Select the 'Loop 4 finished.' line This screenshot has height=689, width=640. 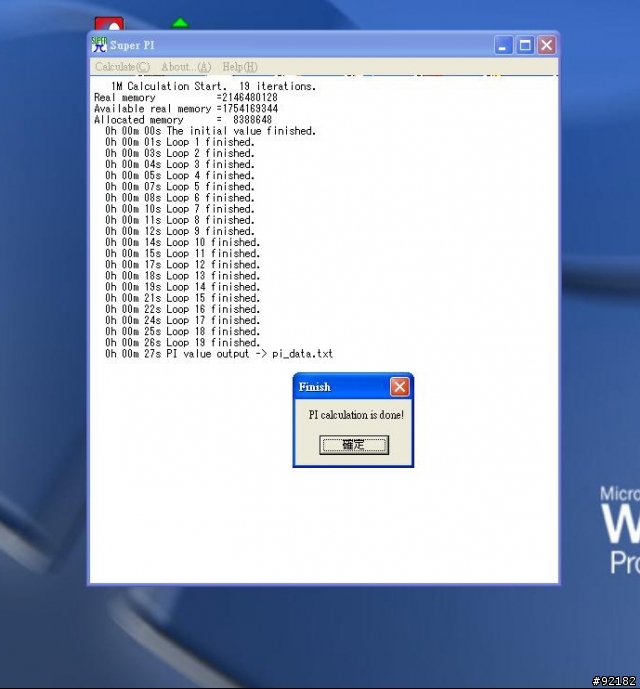click(180, 175)
